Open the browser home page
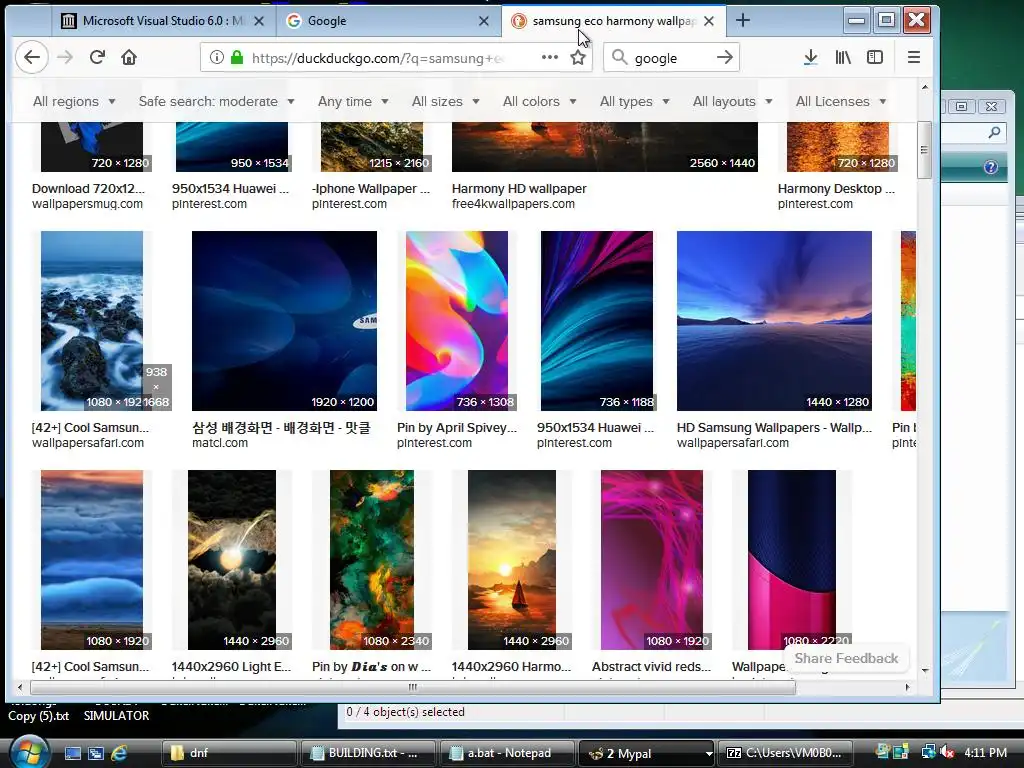1024x768 pixels. [x=129, y=57]
